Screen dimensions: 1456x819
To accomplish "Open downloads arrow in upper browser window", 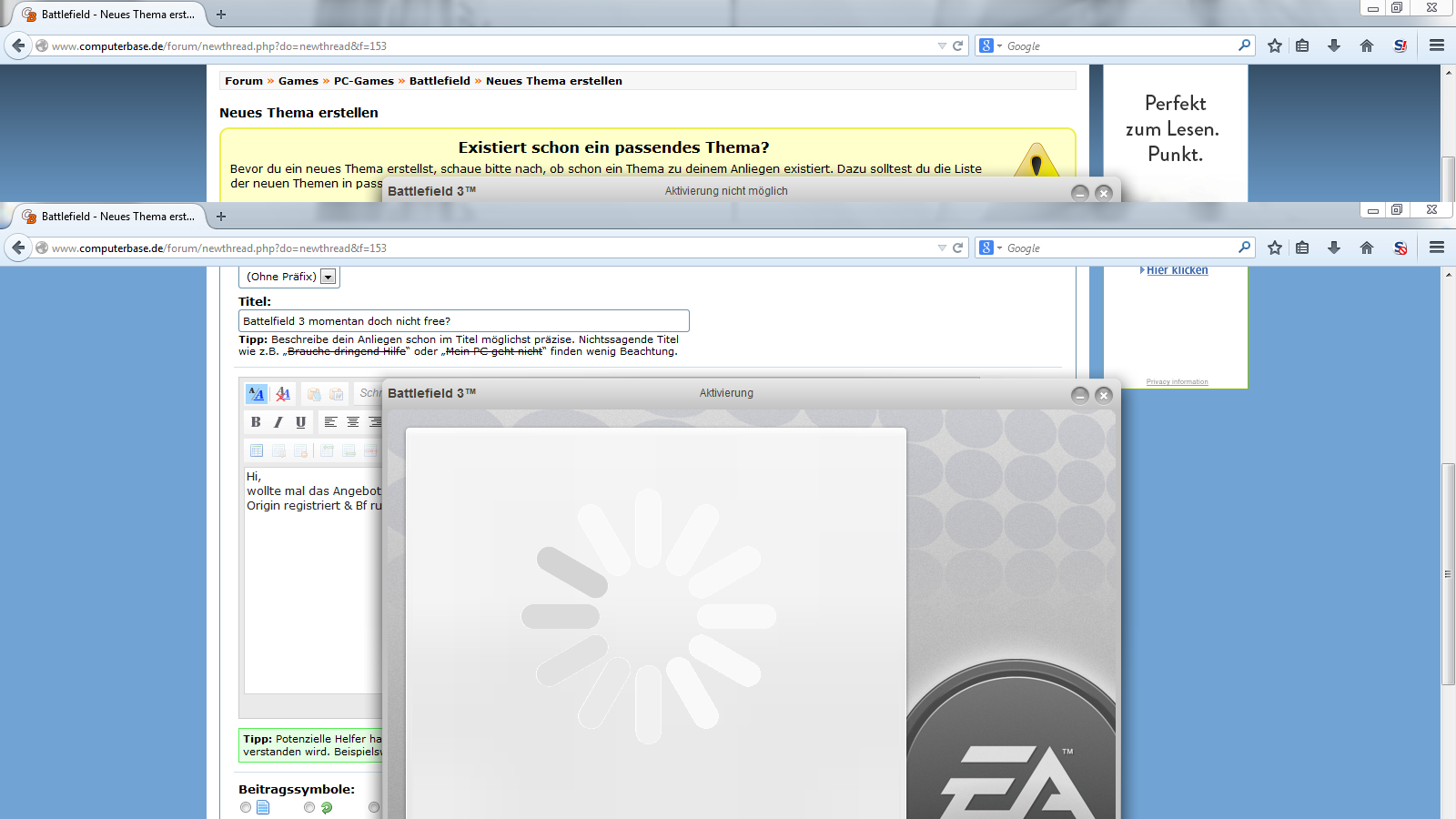I will (1334, 45).
